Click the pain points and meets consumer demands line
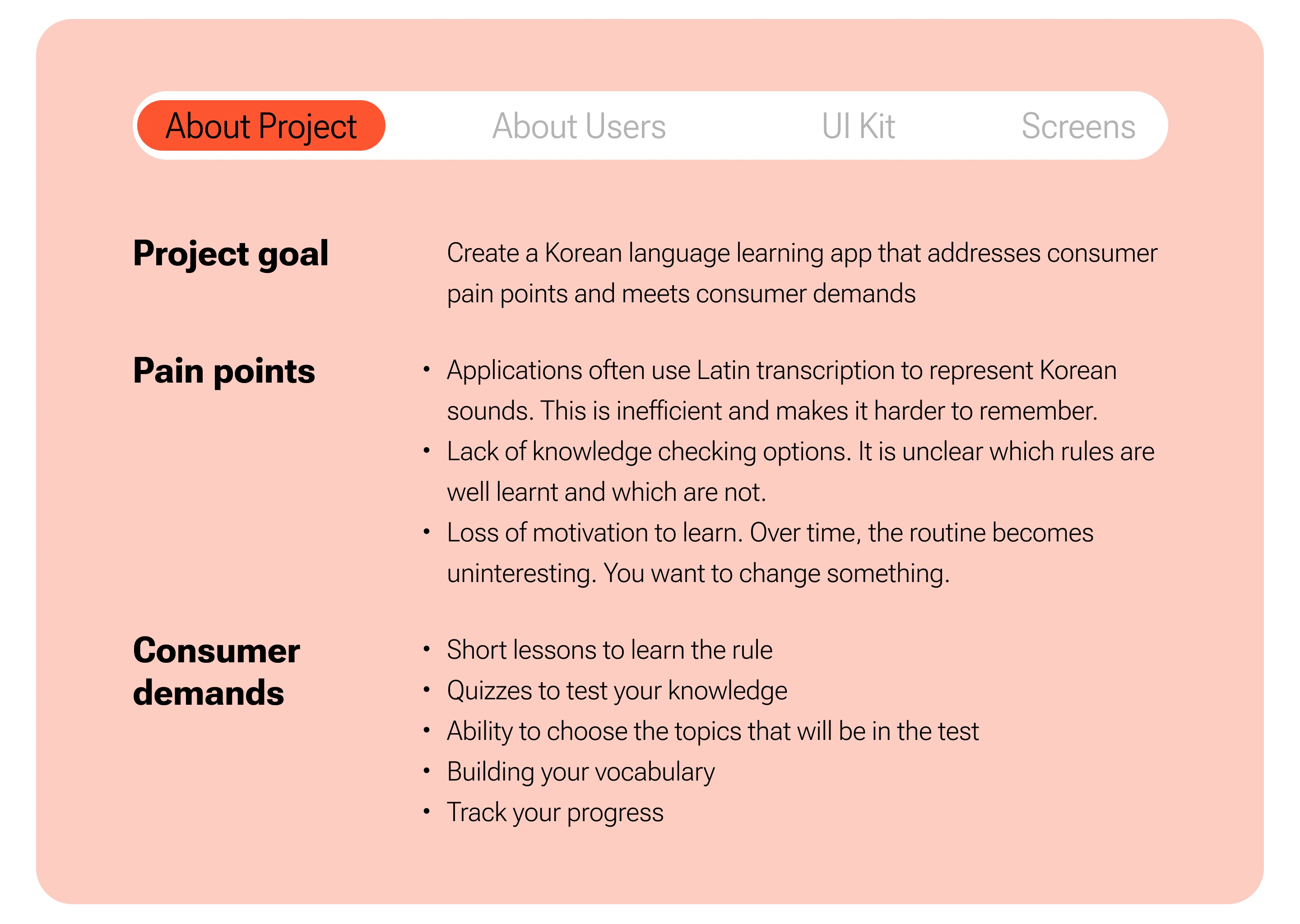The width and height of the screenshot is (1300, 924). pyautogui.click(x=681, y=294)
